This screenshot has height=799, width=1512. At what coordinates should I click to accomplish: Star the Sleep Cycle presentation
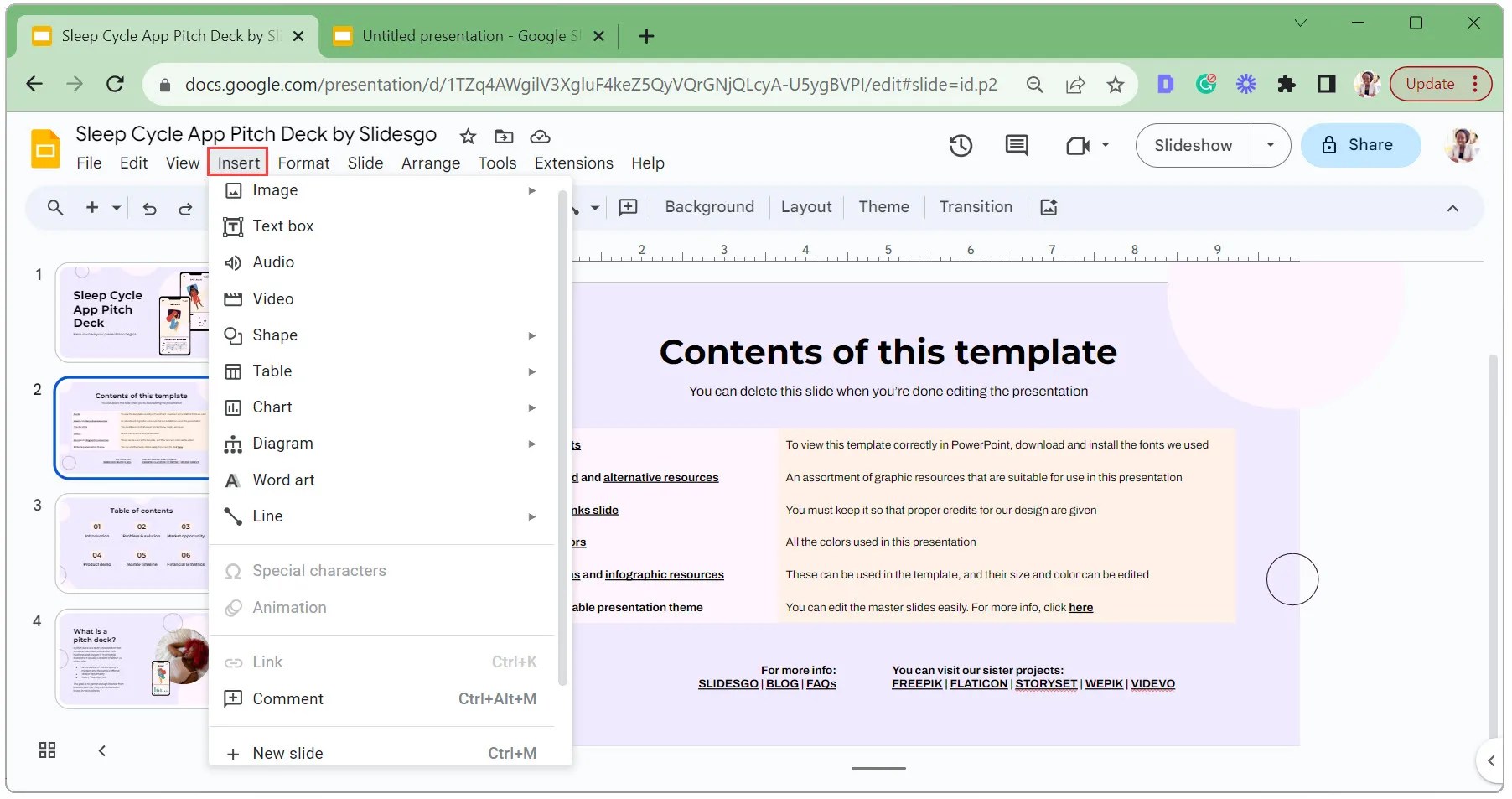click(468, 137)
